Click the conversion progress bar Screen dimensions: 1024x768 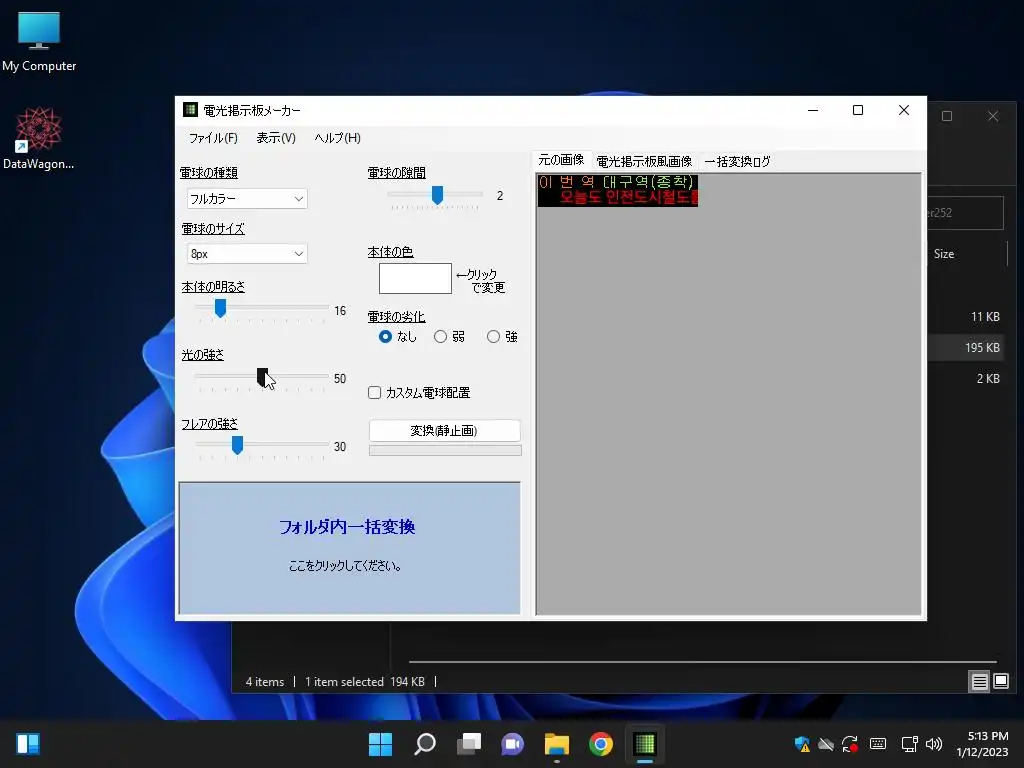pos(445,451)
